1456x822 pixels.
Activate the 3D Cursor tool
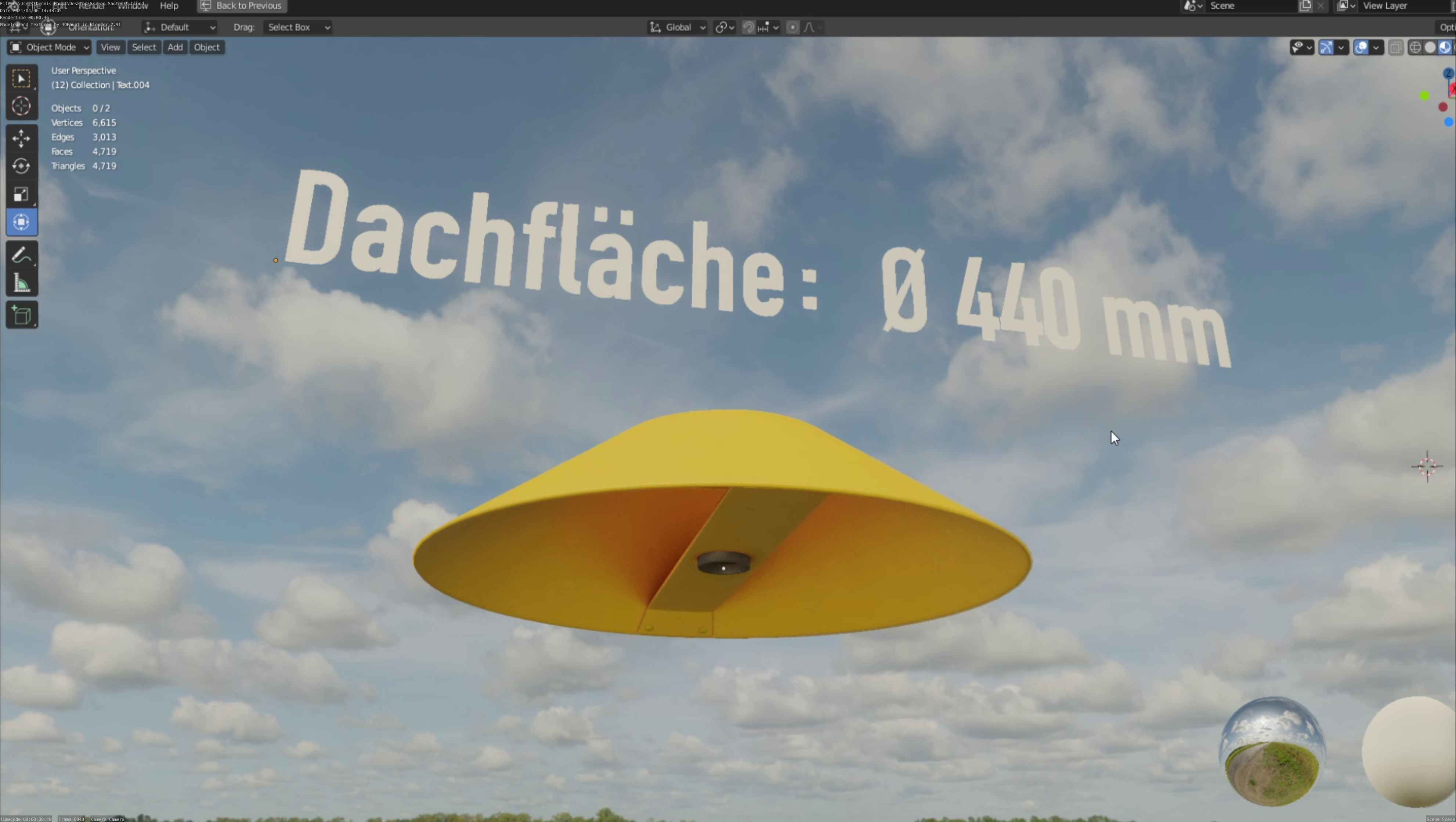21,106
